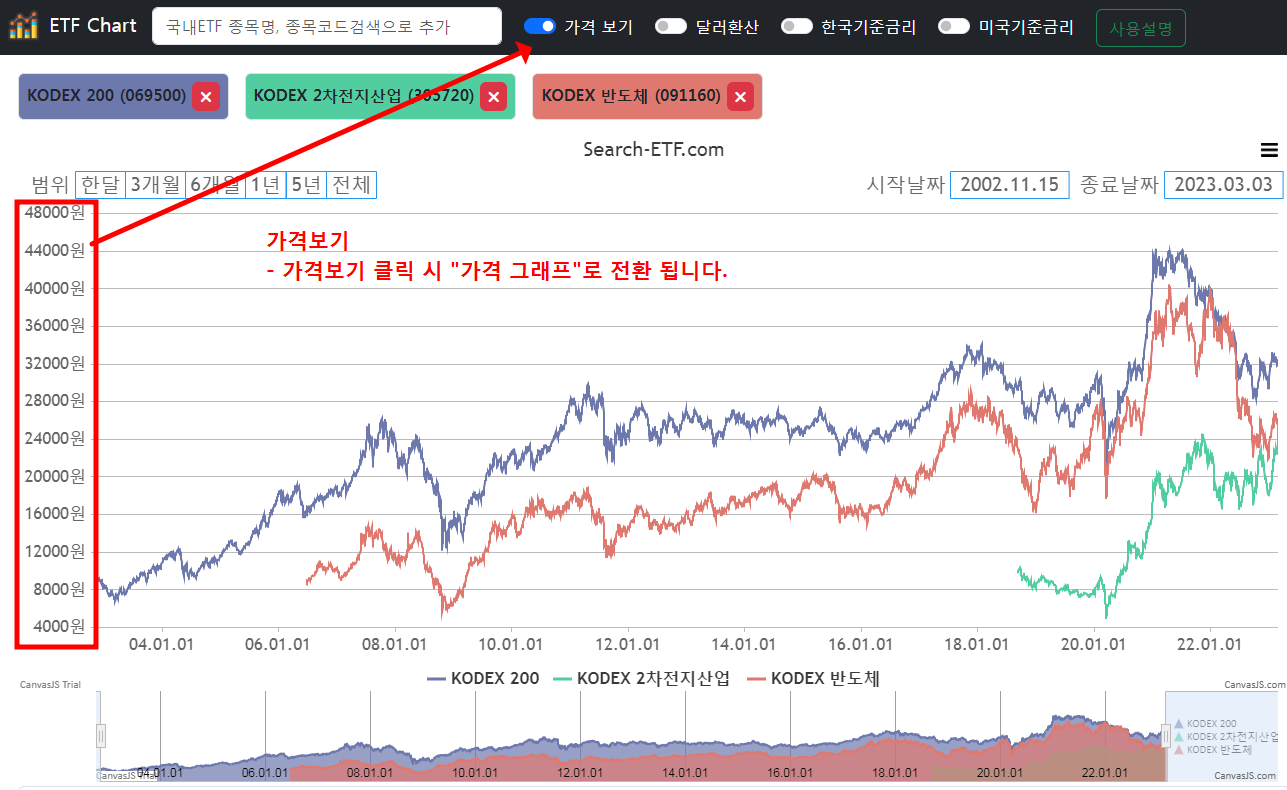Edit the 시작날짜 field 2002.11.15
Screen dimensions: 1287x790
(1009, 185)
